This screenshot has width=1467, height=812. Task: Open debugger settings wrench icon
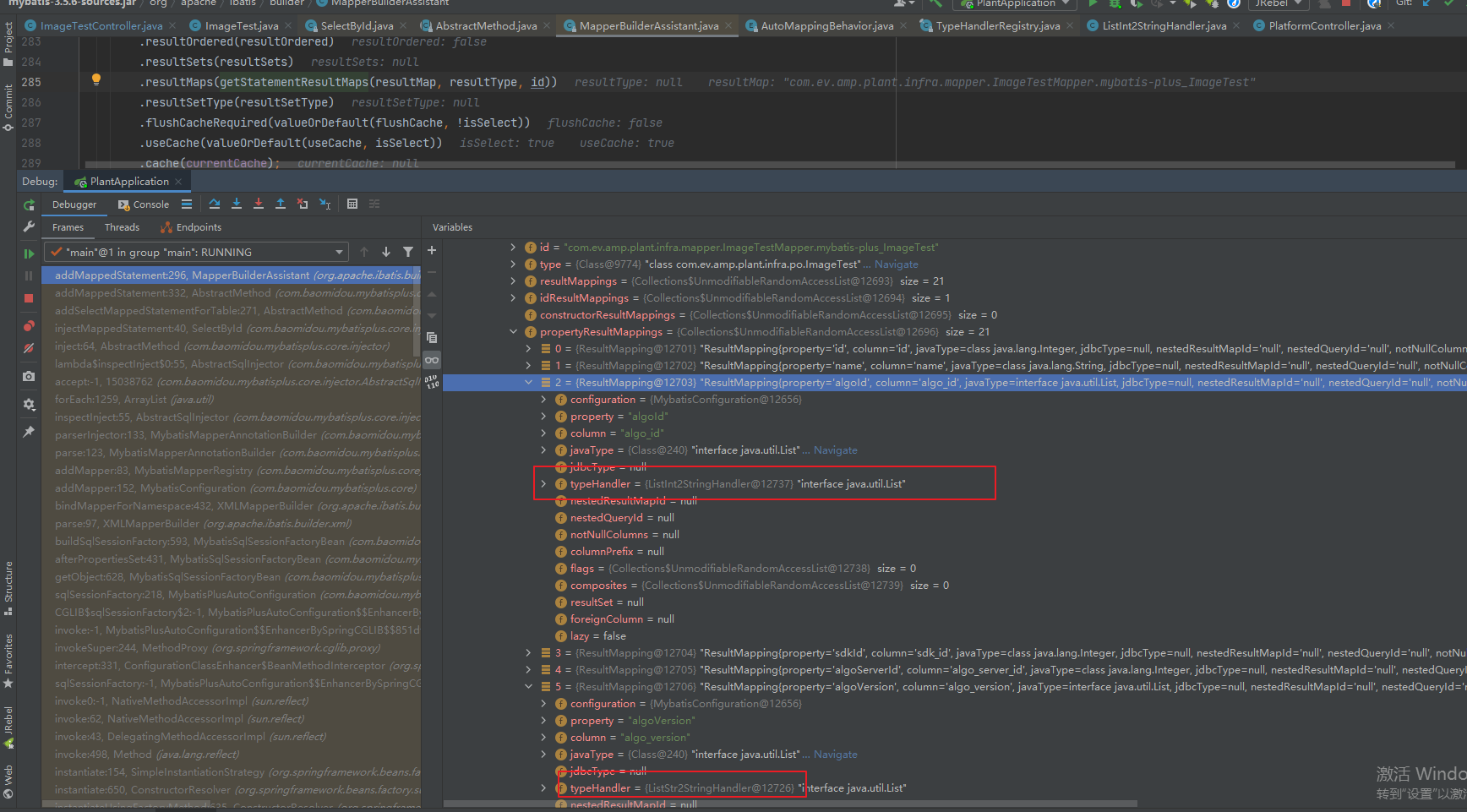(x=30, y=226)
